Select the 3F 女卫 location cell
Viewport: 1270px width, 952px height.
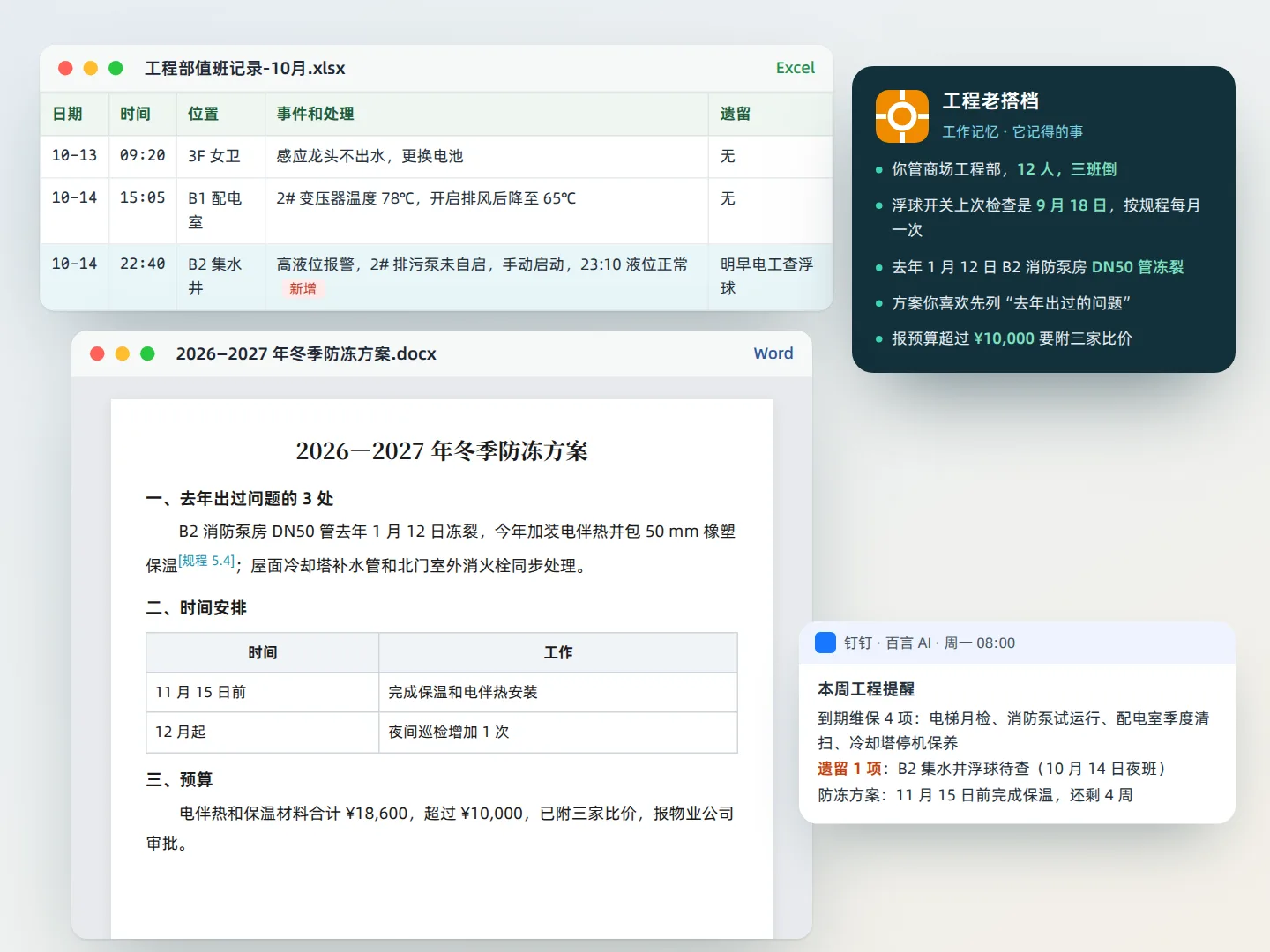(x=220, y=156)
